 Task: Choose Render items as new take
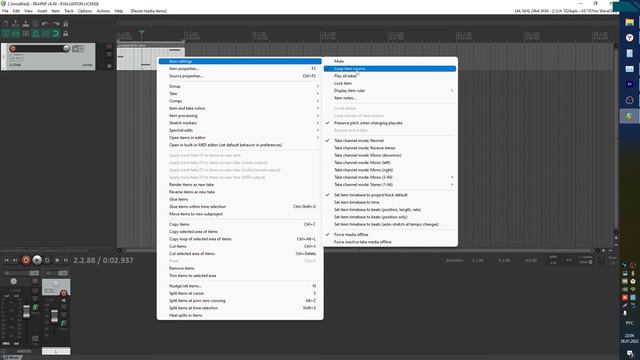point(240,184)
